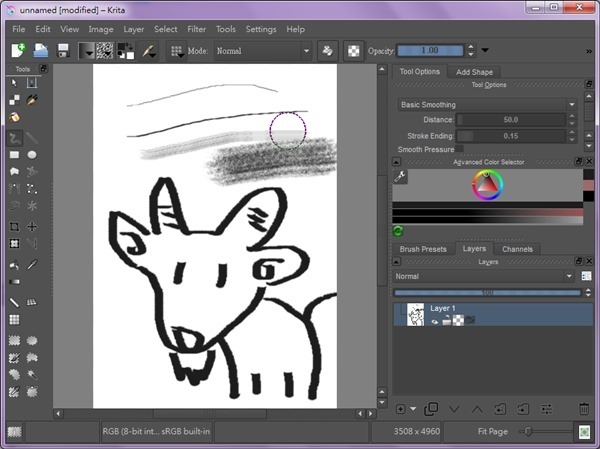This screenshot has width=600, height=449.
Task: Toggle visibility eye of Layer 1
Action: [435, 321]
